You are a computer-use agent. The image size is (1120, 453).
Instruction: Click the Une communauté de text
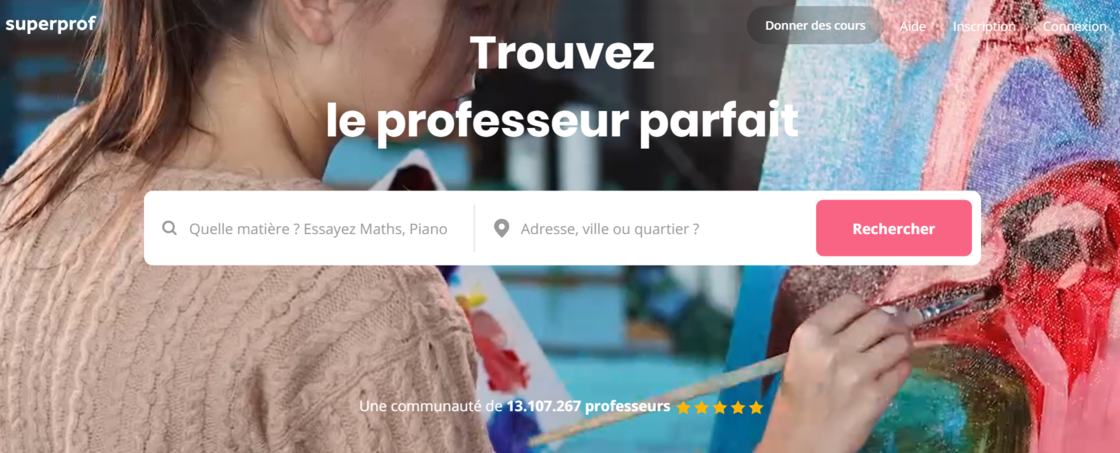click(431, 407)
